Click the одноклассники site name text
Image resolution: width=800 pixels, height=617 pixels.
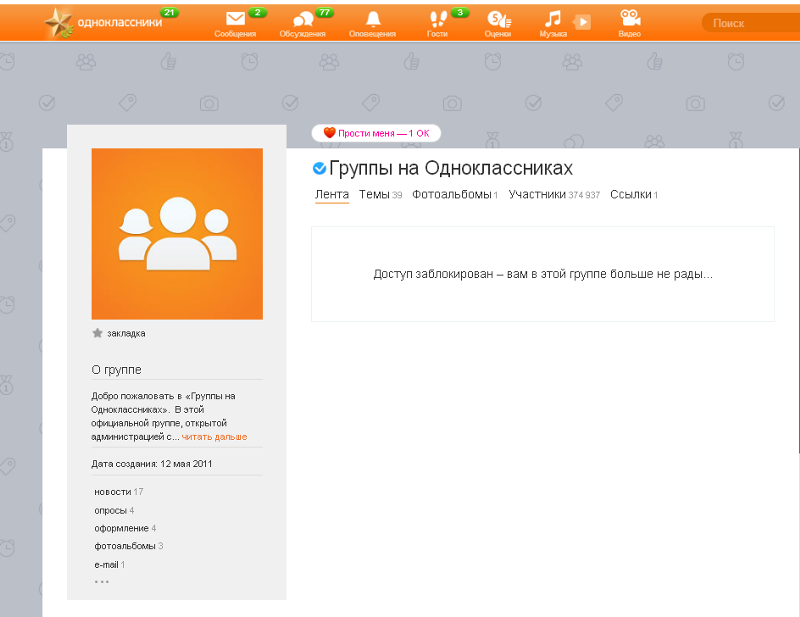[x=120, y=22]
